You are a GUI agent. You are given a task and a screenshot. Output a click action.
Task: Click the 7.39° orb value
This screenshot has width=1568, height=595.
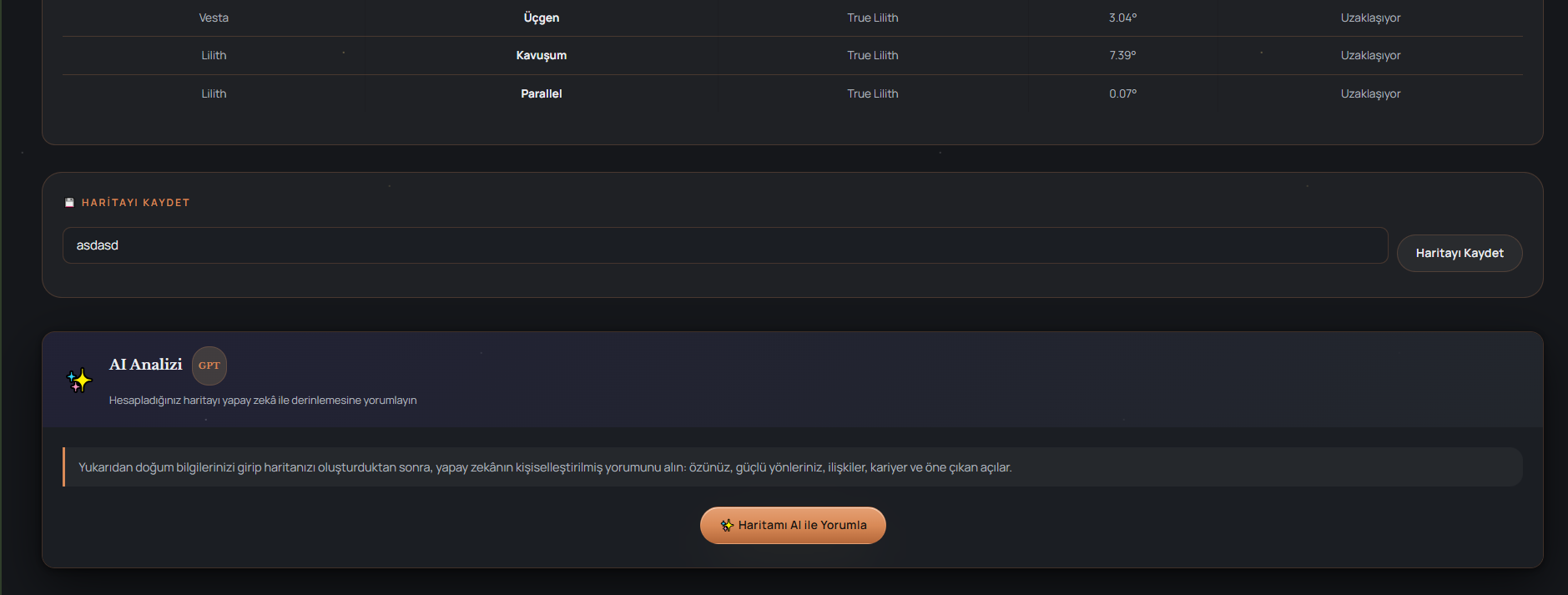point(1122,55)
